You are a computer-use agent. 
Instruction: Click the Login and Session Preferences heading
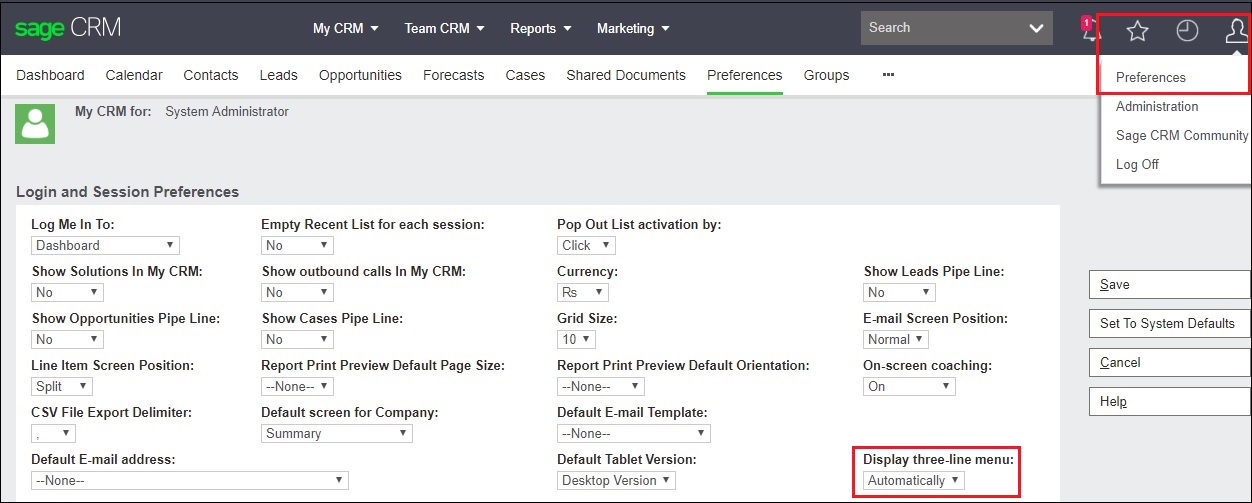click(x=128, y=191)
